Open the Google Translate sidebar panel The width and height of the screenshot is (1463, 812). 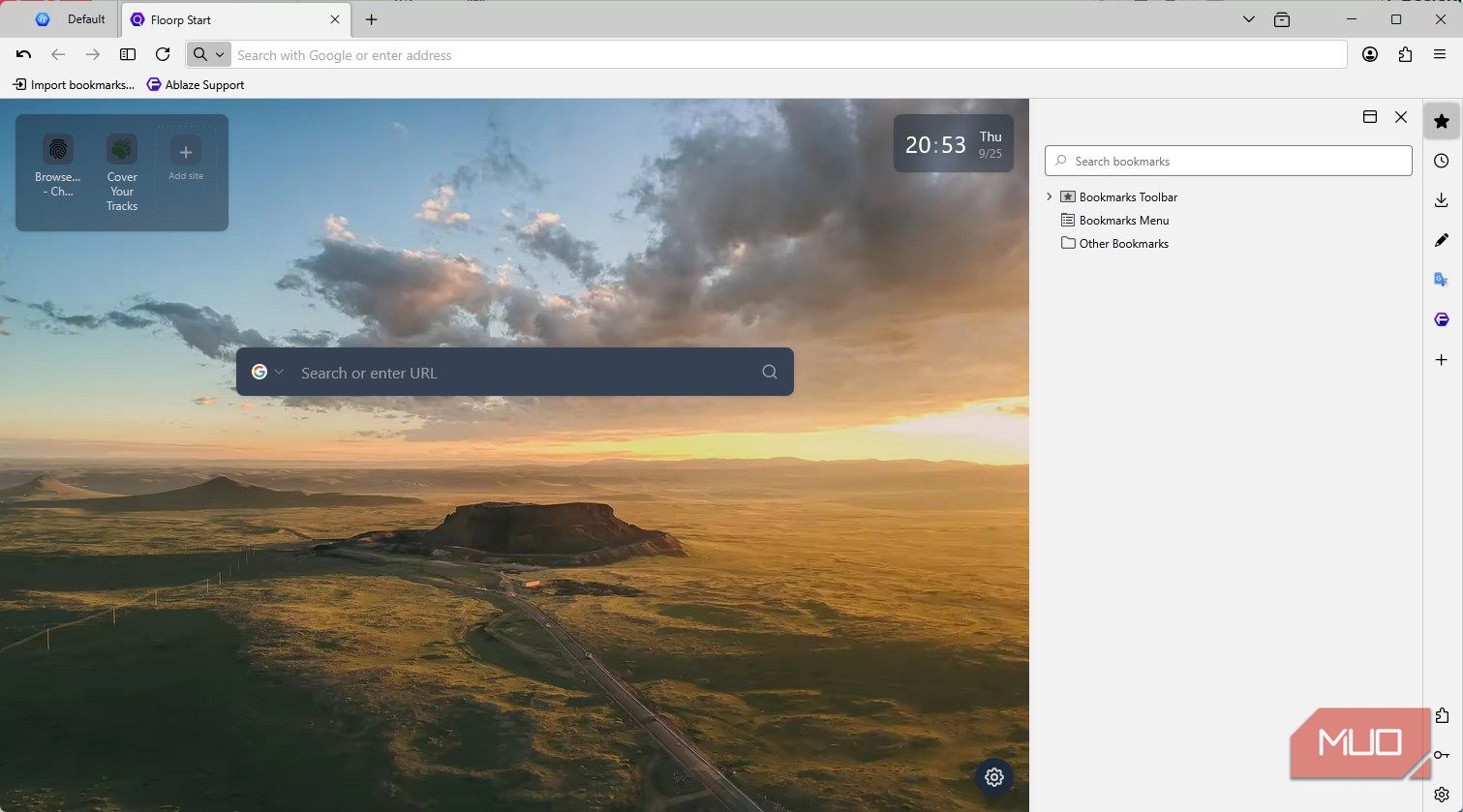click(1441, 280)
